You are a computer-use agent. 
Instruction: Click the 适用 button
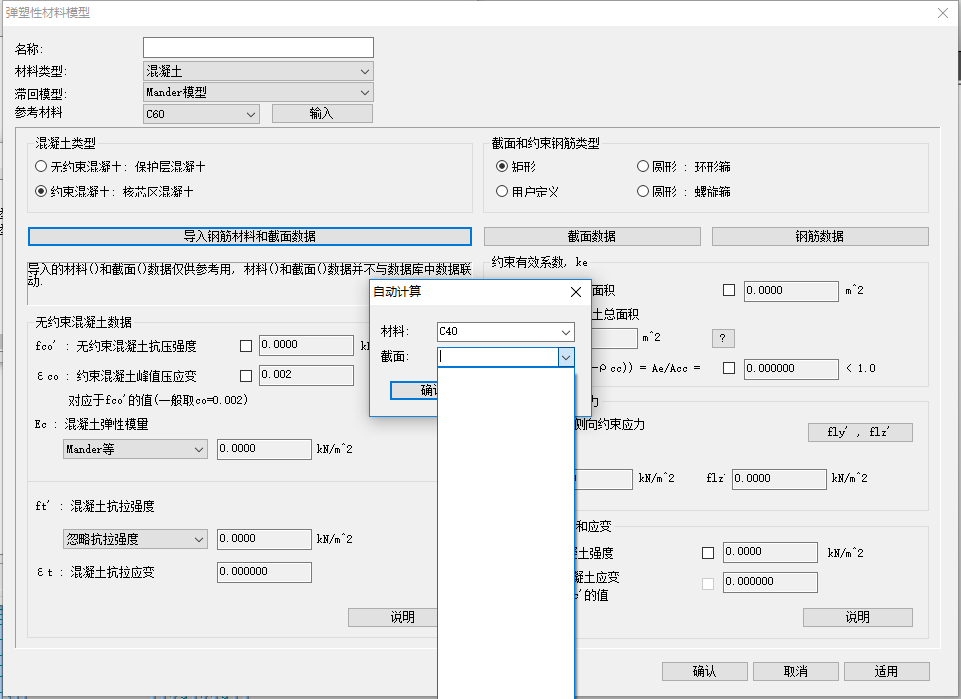click(x=887, y=671)
